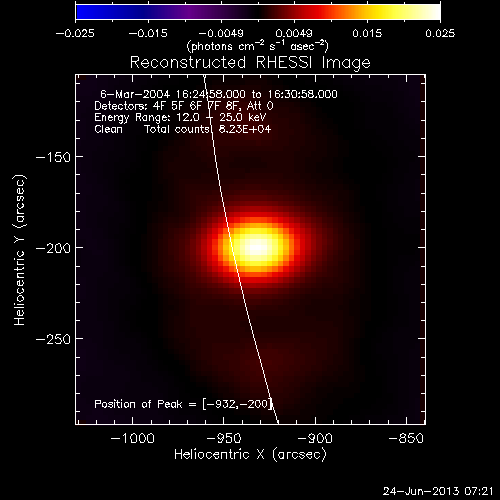
Task: Click the 'Heliocentric Y (arcsec)' axis label
Action: coord(20,250)
